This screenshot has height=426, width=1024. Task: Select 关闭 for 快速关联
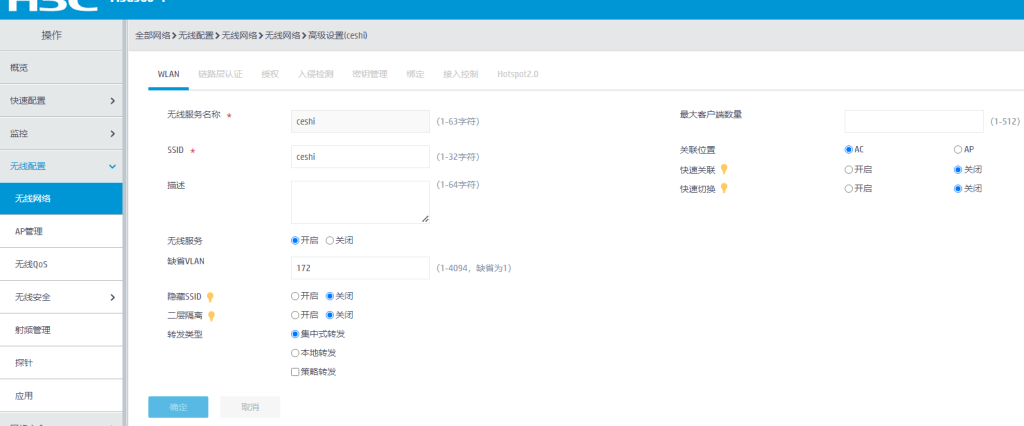click(958, 170)
